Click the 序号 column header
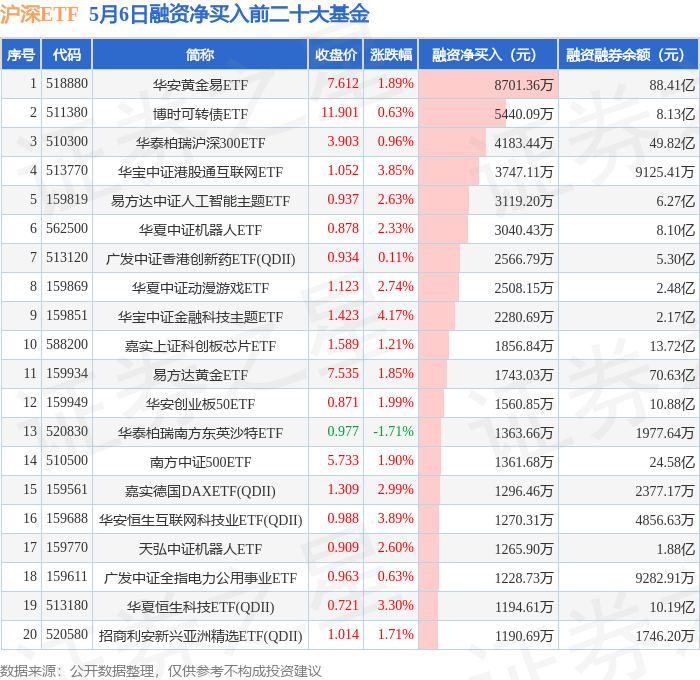Viewport: 700px width, 680px height. tap(21, 54)
